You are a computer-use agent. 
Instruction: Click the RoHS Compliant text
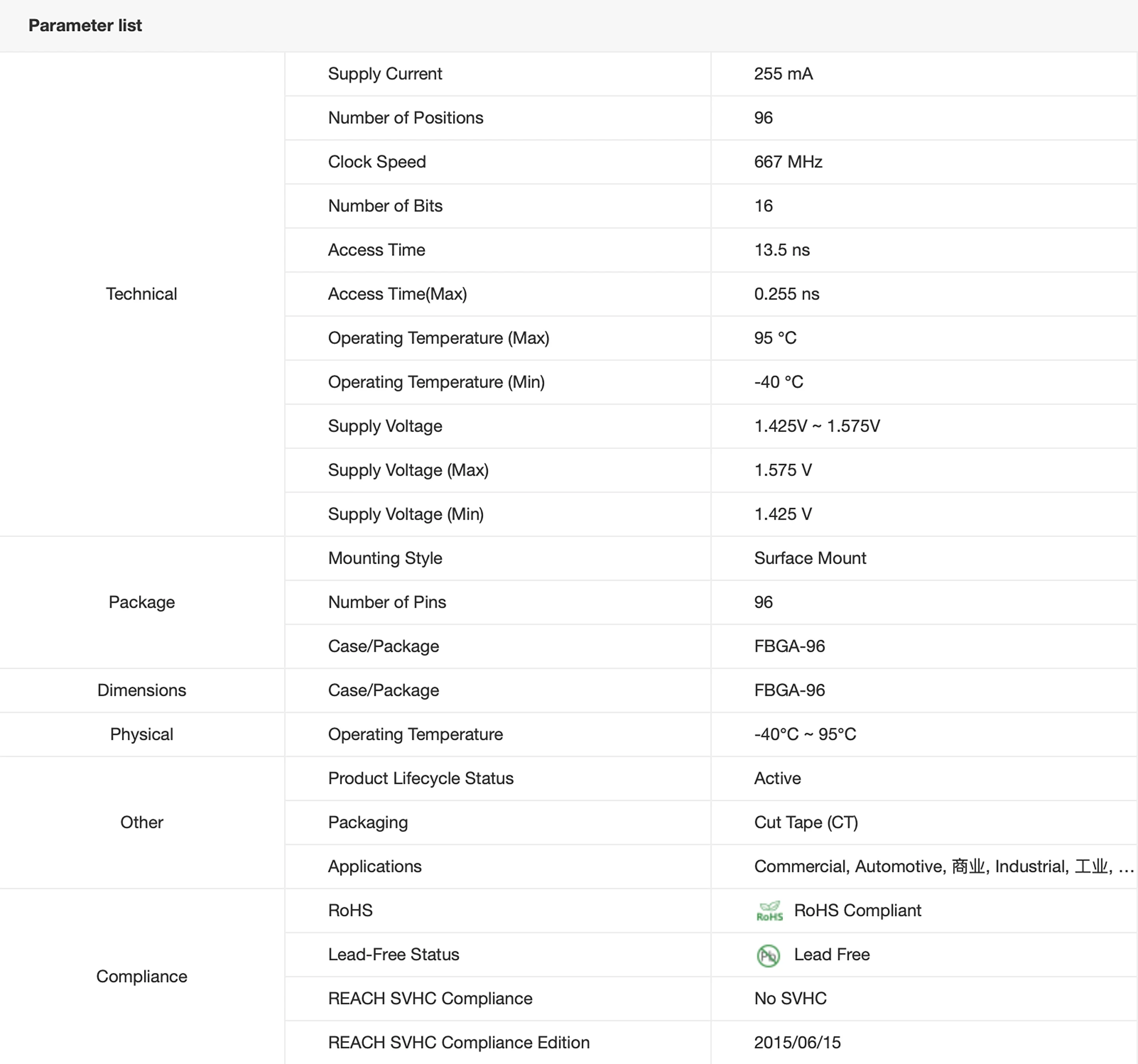[857, 911]
